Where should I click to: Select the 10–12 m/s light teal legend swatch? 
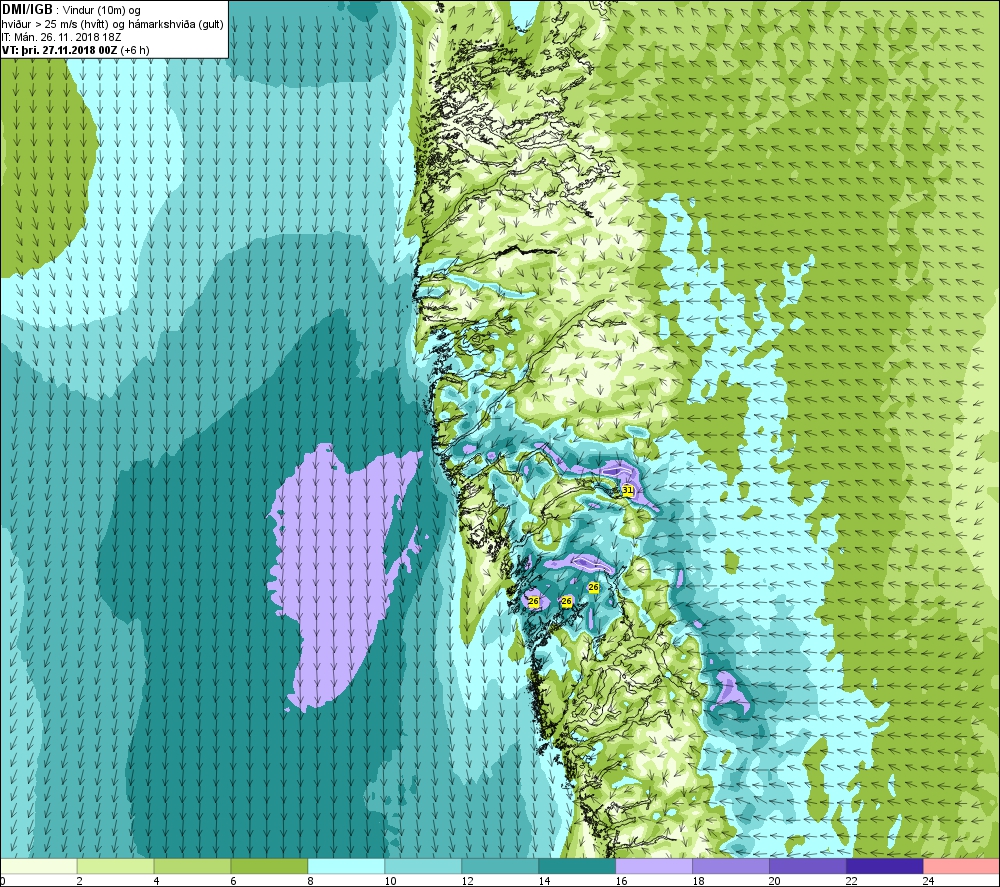pos(423,866)
